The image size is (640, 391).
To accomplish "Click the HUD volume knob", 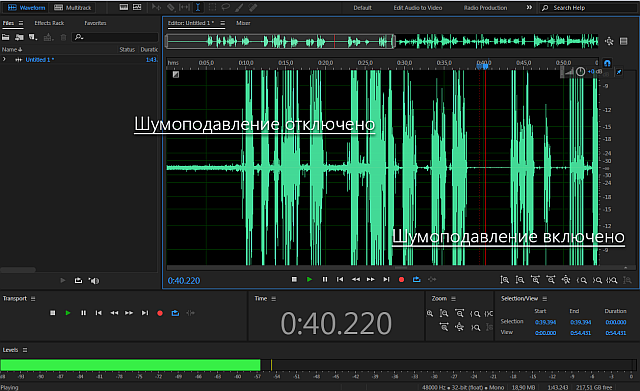I will [580, 72].
